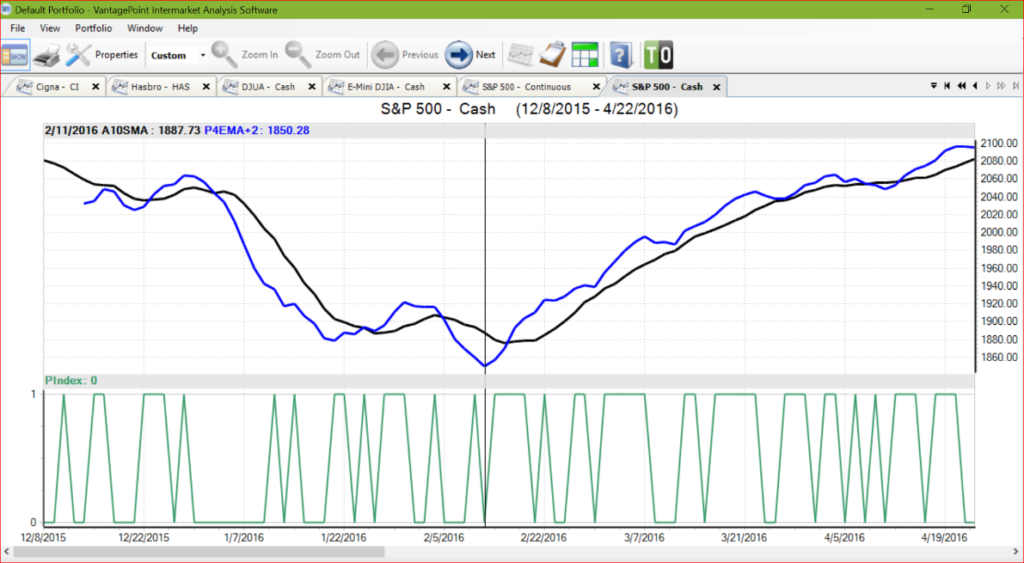The height and width of the screenshot is (563, 1024).
Task: Switch to the E-Mini DJIA - Cash tab
Action: (x=387, y=86)
